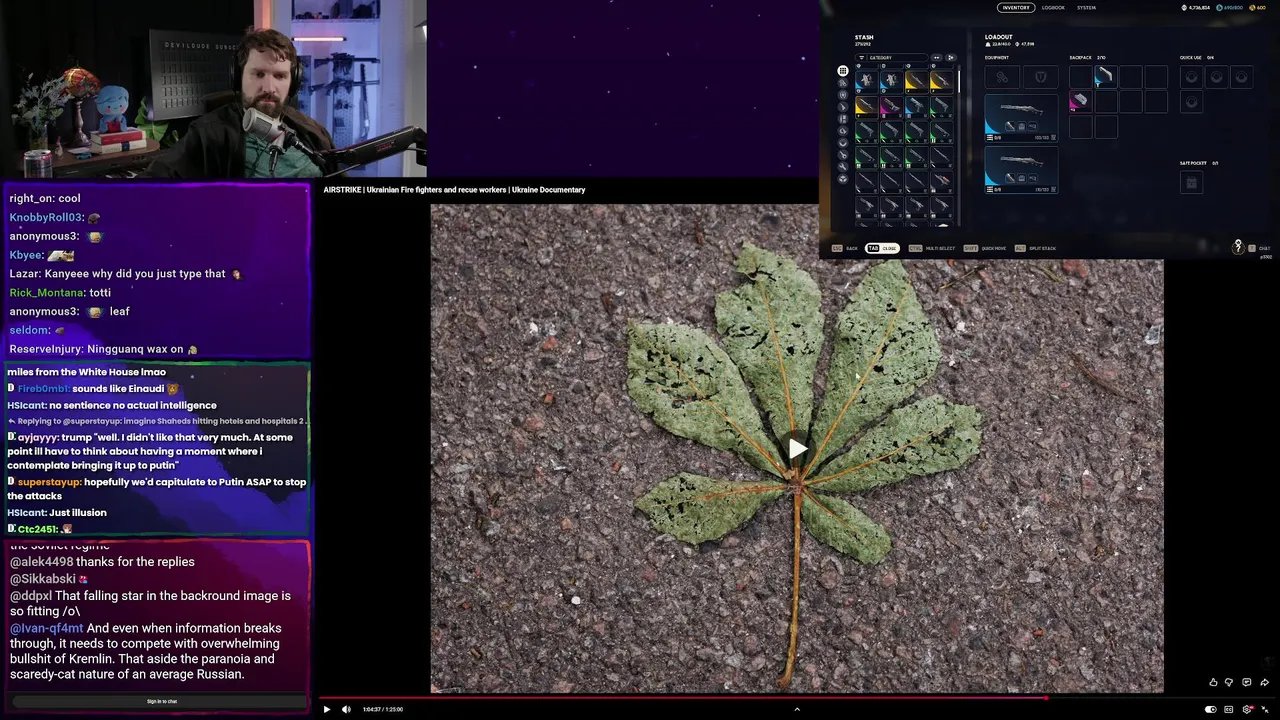Share the video with the arrow icon
The width and height of the screenshot is (1280, 720).
click(x=1264, y=682)
